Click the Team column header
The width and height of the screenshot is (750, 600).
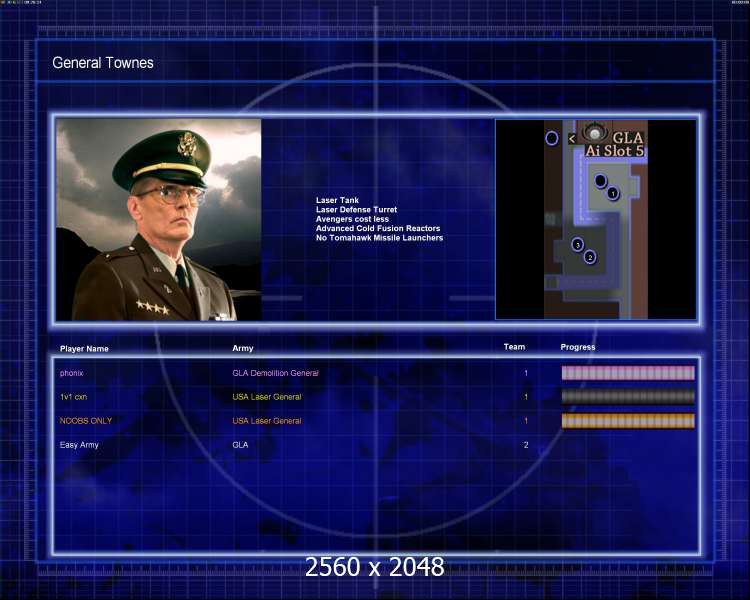pyautogui.click(x=514, y=347)
